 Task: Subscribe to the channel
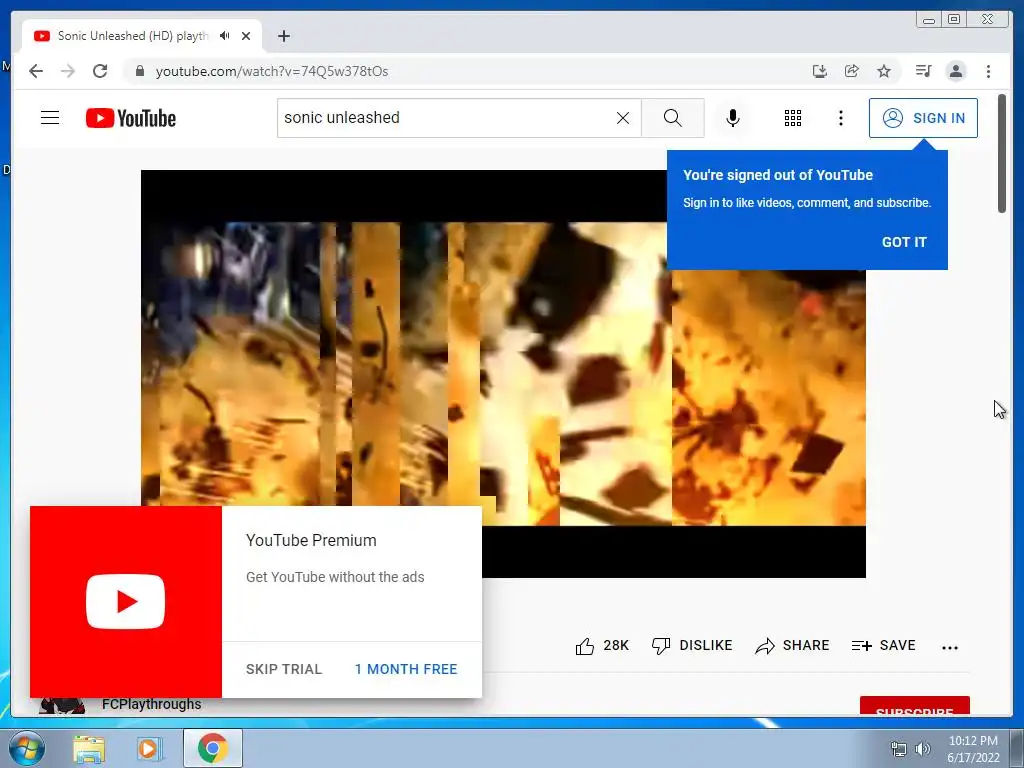pyautogui.click(x=914, y=706)
